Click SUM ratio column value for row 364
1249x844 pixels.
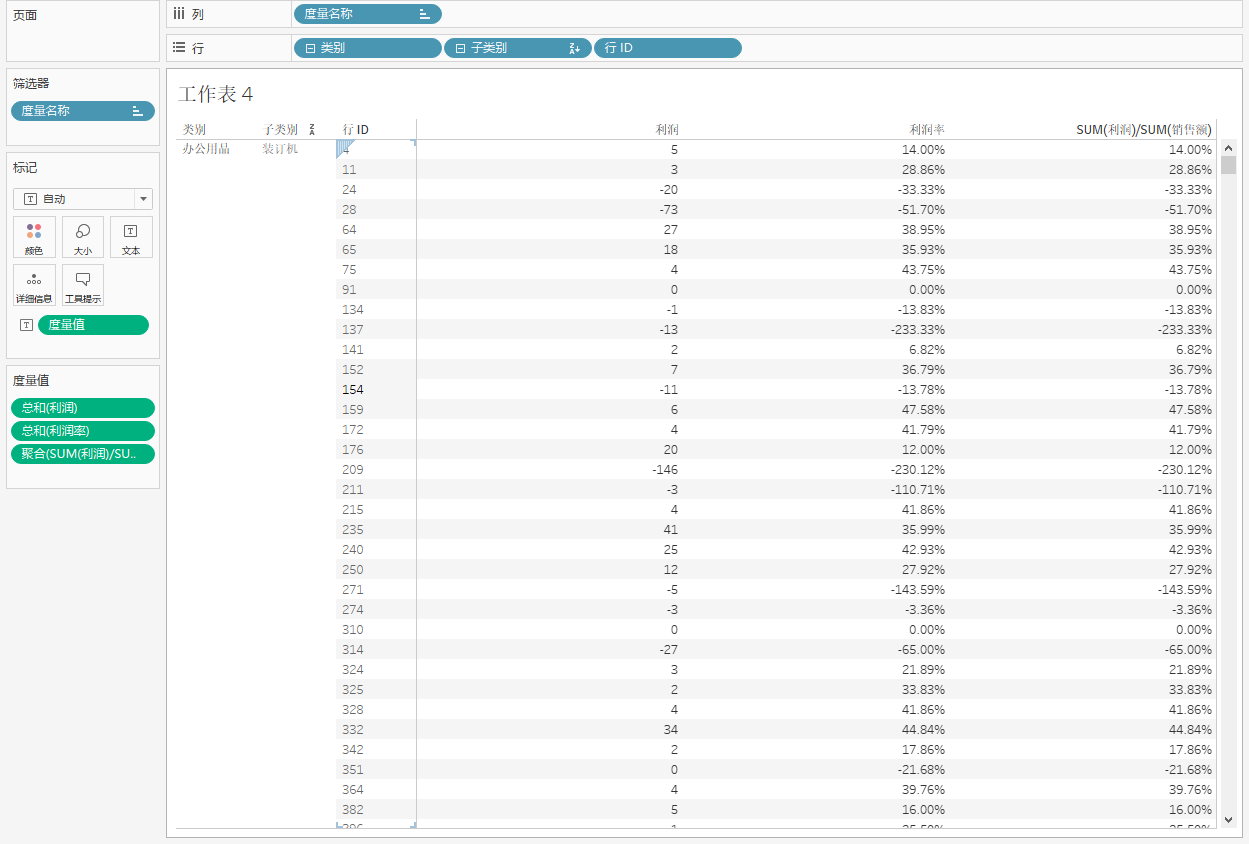click(1191, 790)
